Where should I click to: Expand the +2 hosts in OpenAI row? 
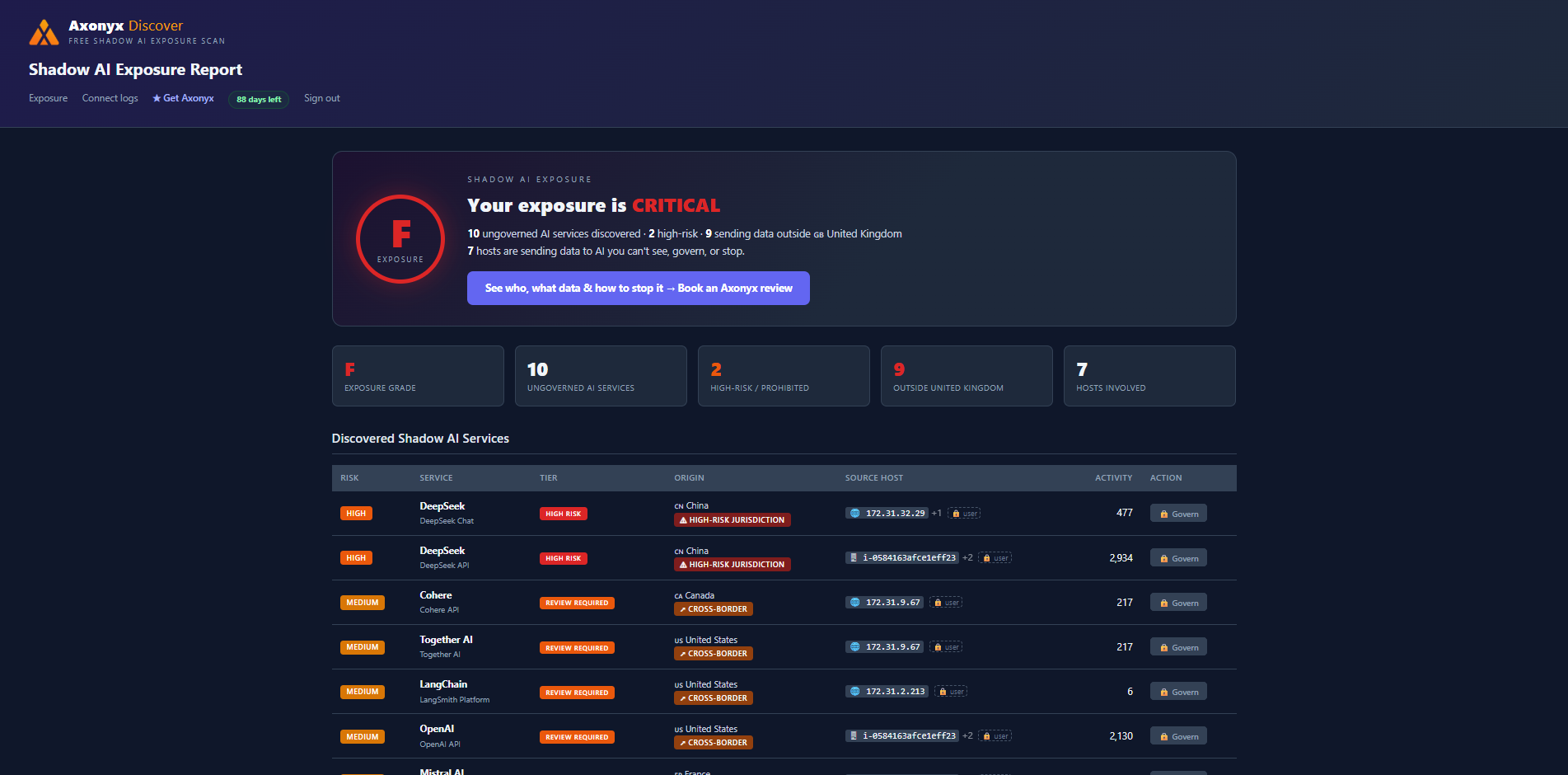click(967, 735)
